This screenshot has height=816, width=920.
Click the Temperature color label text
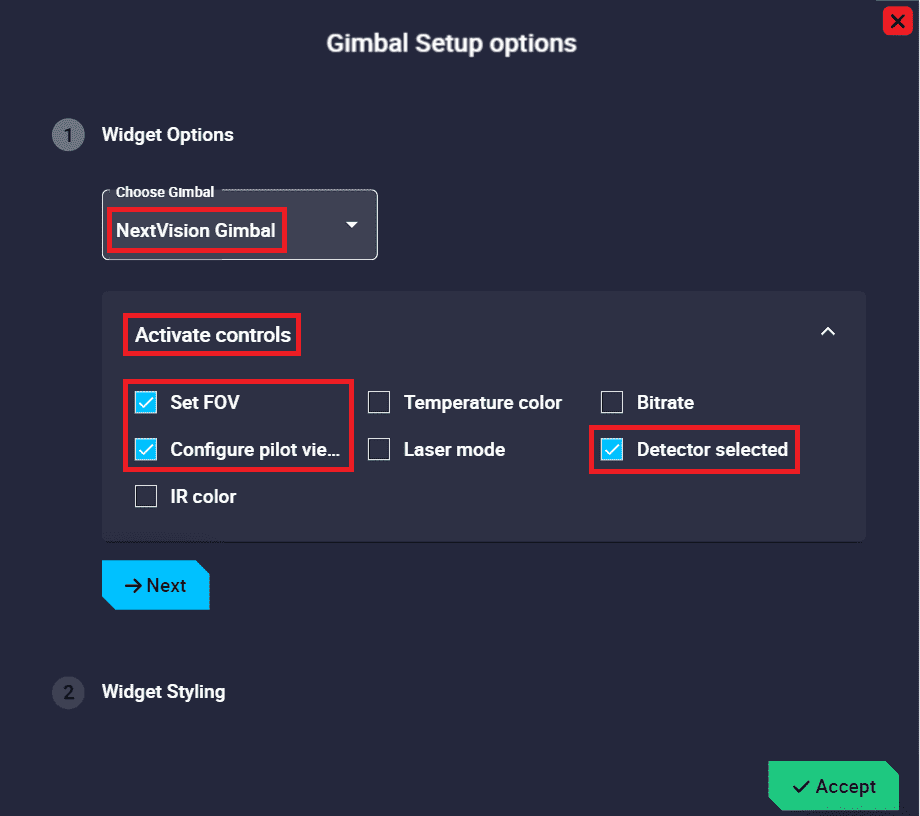coord(482,402)
